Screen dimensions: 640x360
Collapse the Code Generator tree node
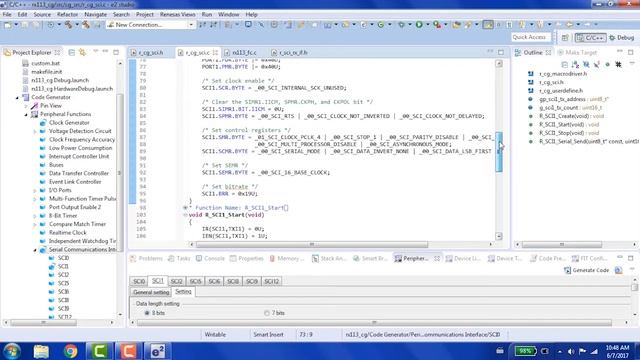[x=18, y=98]
